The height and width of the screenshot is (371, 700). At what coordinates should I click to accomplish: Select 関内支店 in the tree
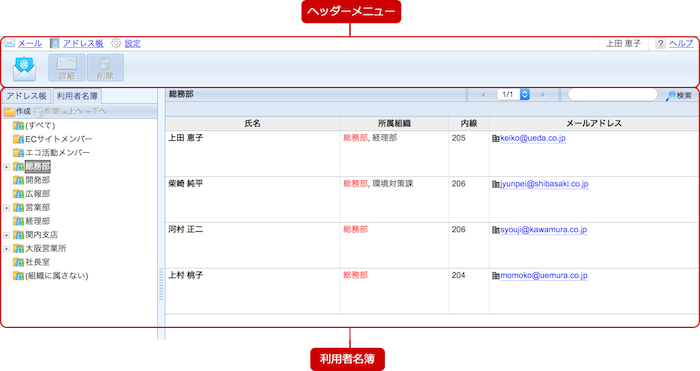[x=42, y=234]
